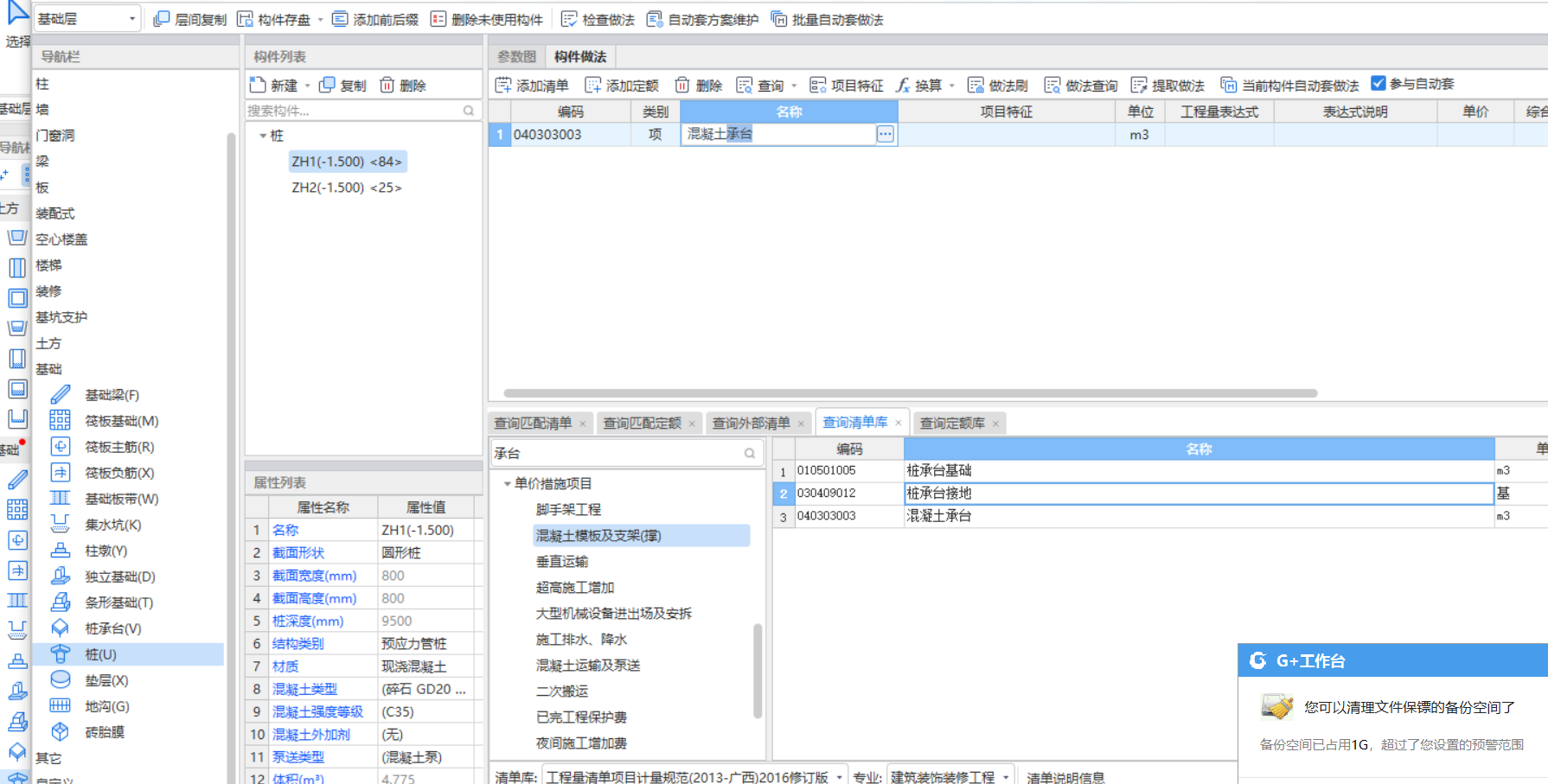Select 脚手架工程 tree item
The width and height of the screenshot is (1548, 784).
click(568, 509)
